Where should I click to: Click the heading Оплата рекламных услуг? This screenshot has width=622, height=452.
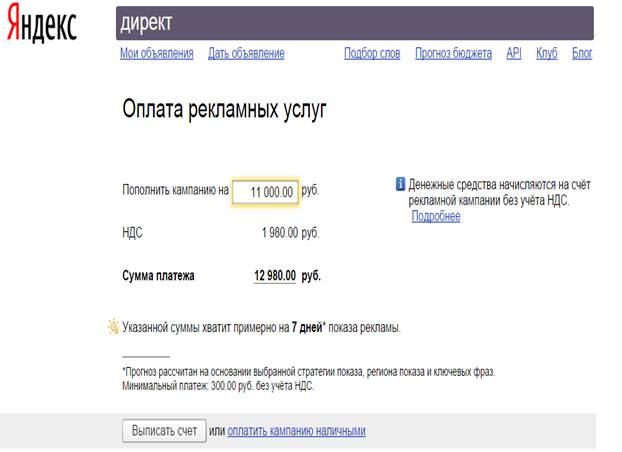pyautogui.click(x=225, y=109)
